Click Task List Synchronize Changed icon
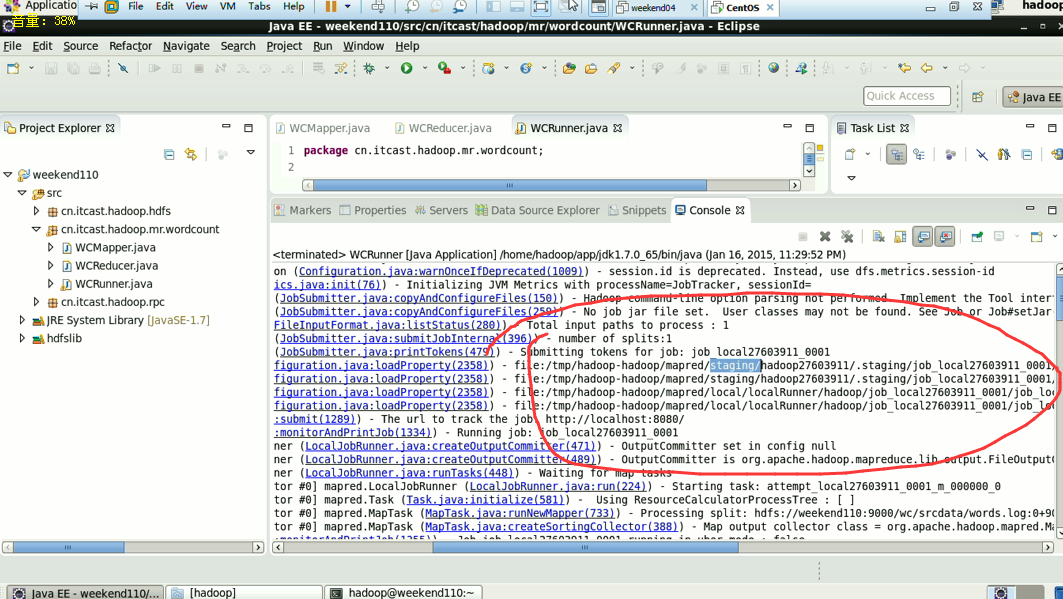The width and height of the screenshot is (1063, 599). pyautogui.click(x=1056, y=154)
